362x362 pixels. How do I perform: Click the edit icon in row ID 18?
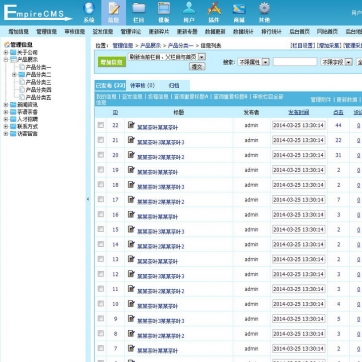[x=131, y=184]
